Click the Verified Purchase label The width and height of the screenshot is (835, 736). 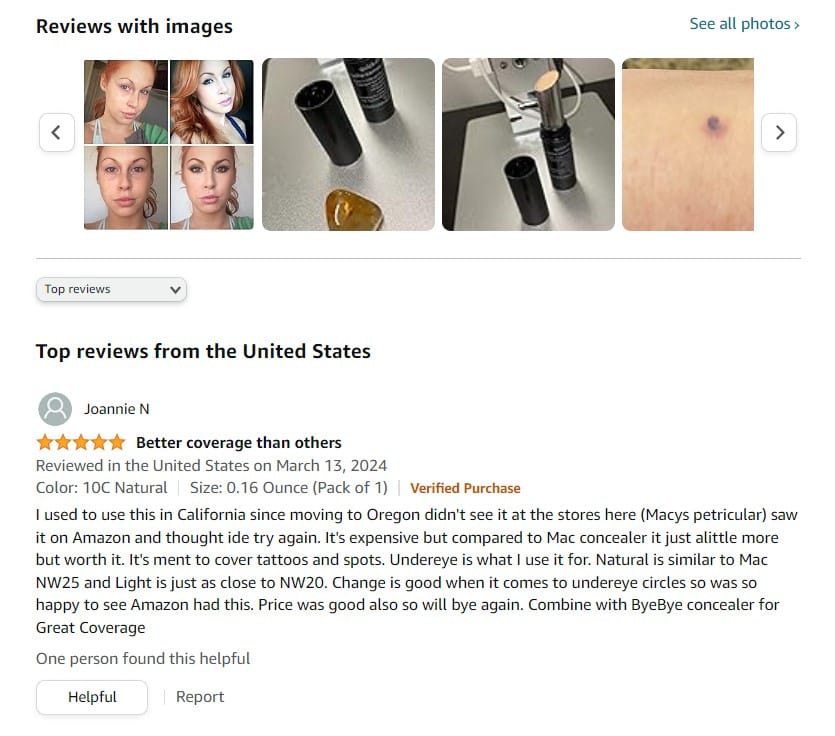[x=465, y=488]
